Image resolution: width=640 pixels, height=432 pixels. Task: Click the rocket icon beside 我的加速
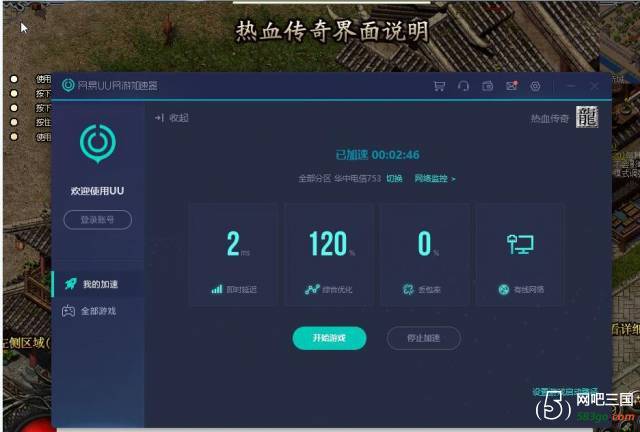click(x=71, y=284)
